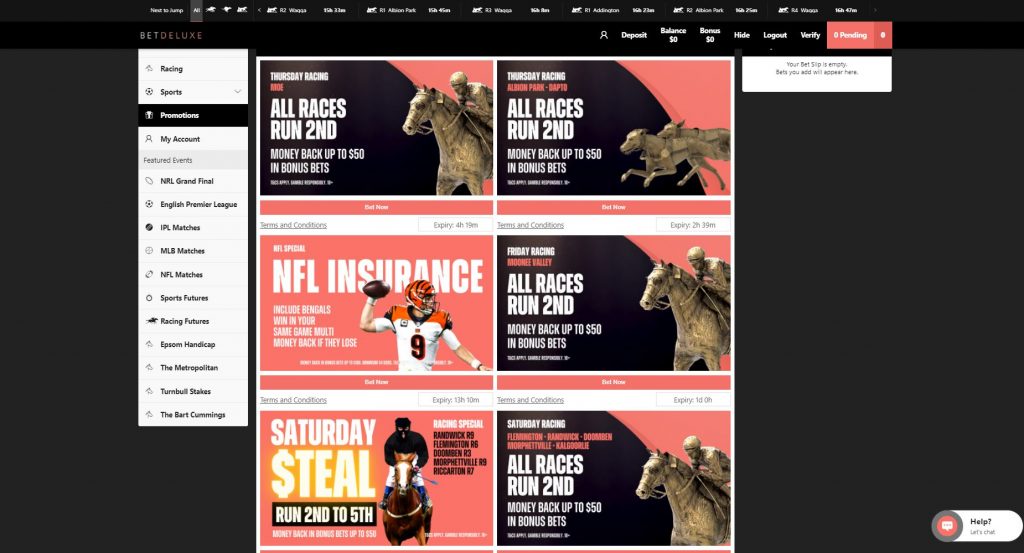Open R2 Wagga race jumping in 15h 33m

pos(306,10)
